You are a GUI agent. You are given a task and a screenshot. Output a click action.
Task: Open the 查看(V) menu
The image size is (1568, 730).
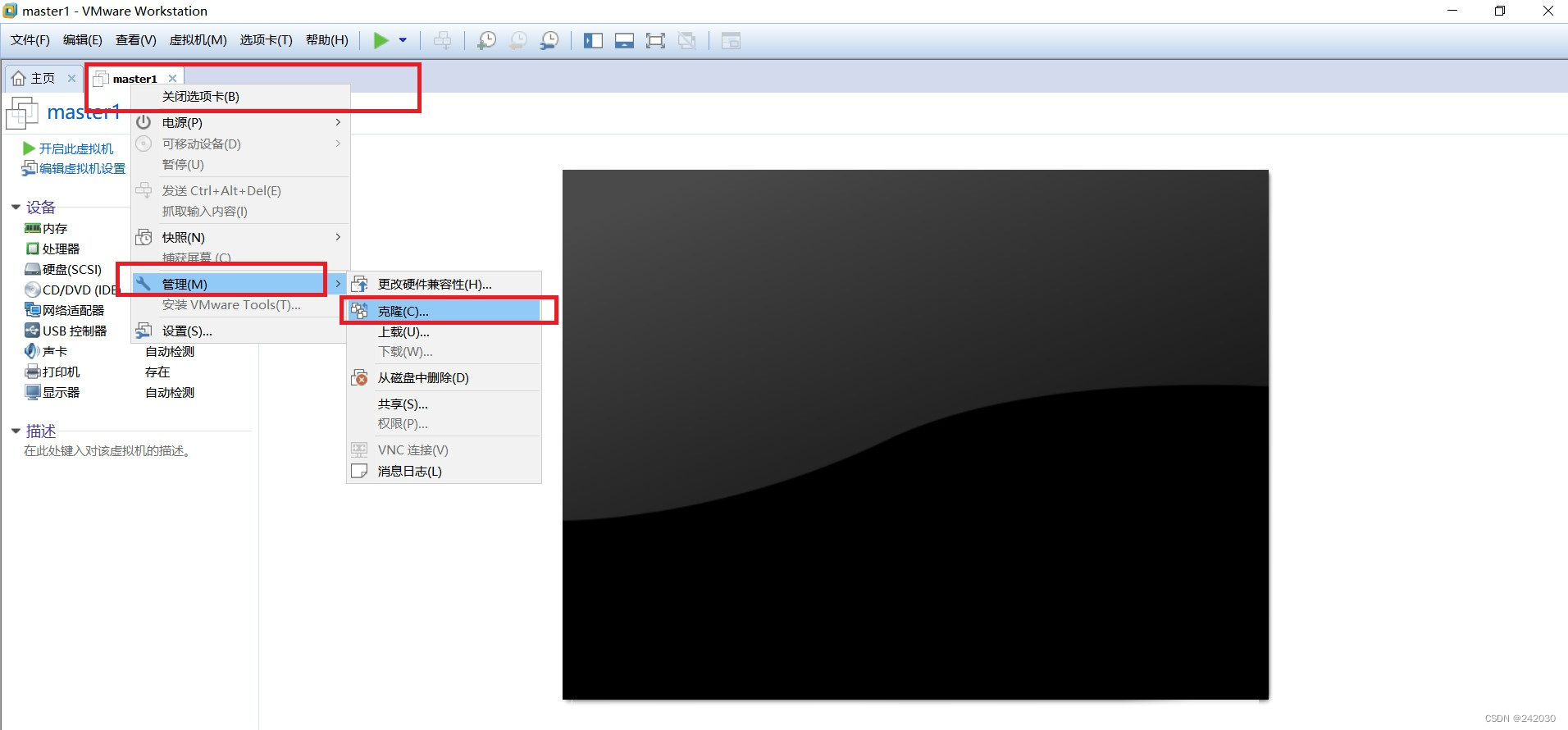136,40
